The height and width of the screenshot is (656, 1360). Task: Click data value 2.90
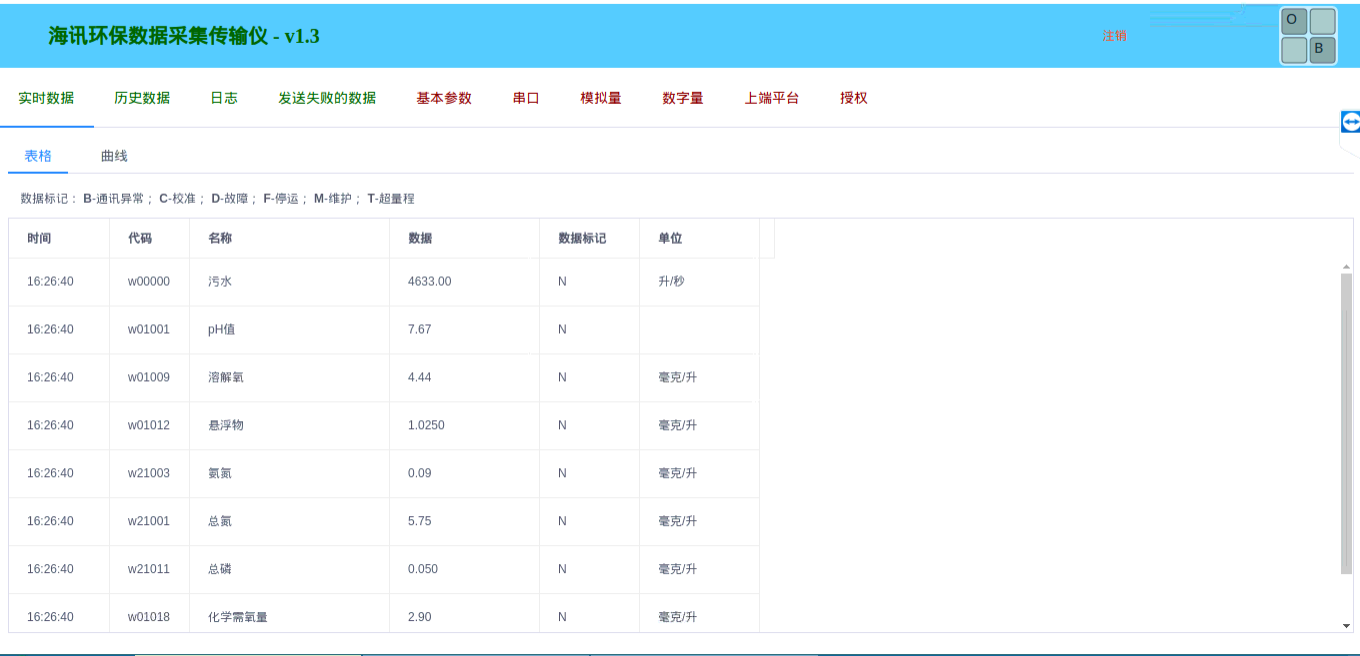click(x=420, y=617)
